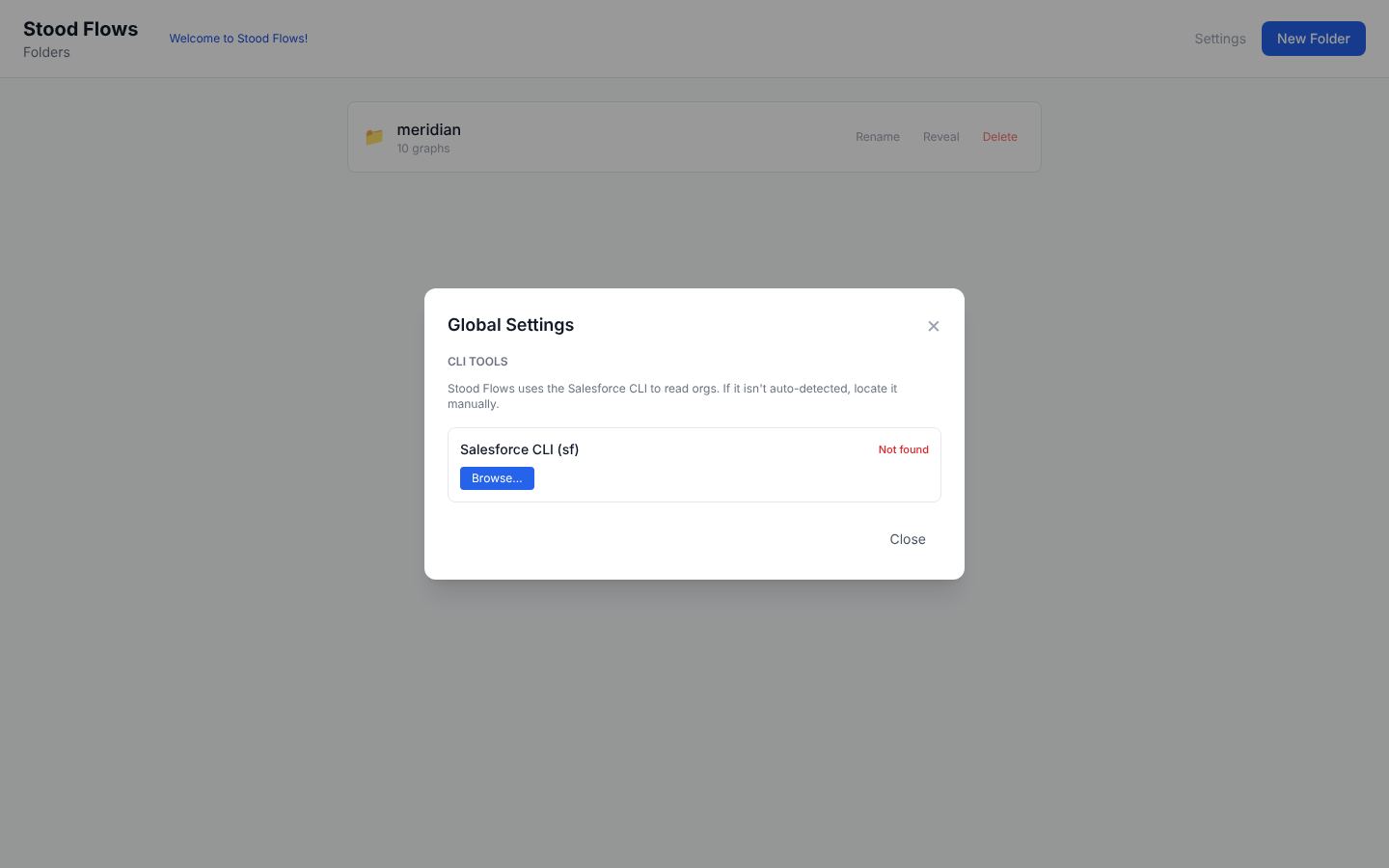Click the Stood Flows app title
The width and height of the screenshot is (1389, 868).
[x=80, y=29]
